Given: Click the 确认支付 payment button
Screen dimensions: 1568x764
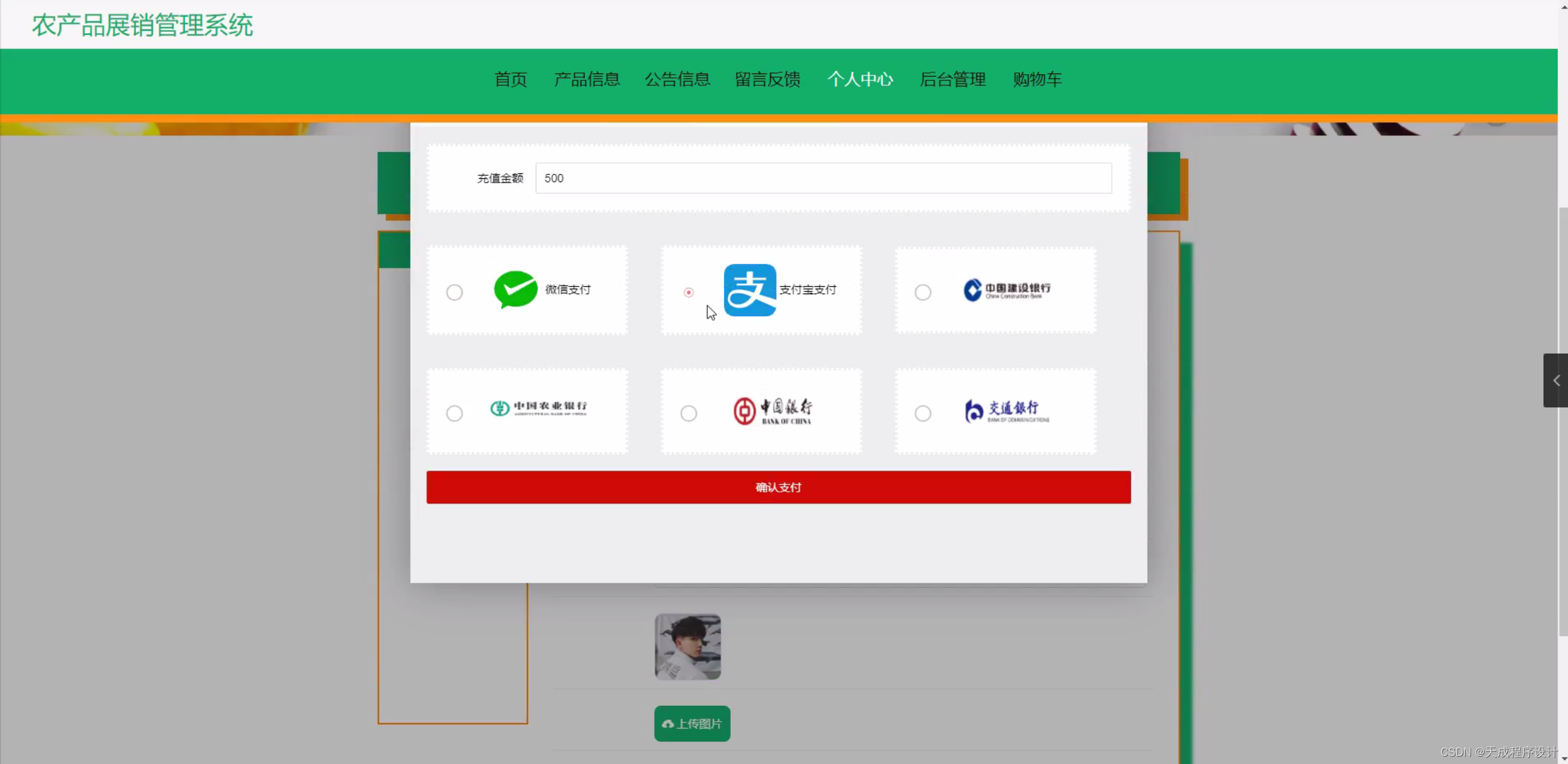Looking at the screenshot, I should coord(777,486).
